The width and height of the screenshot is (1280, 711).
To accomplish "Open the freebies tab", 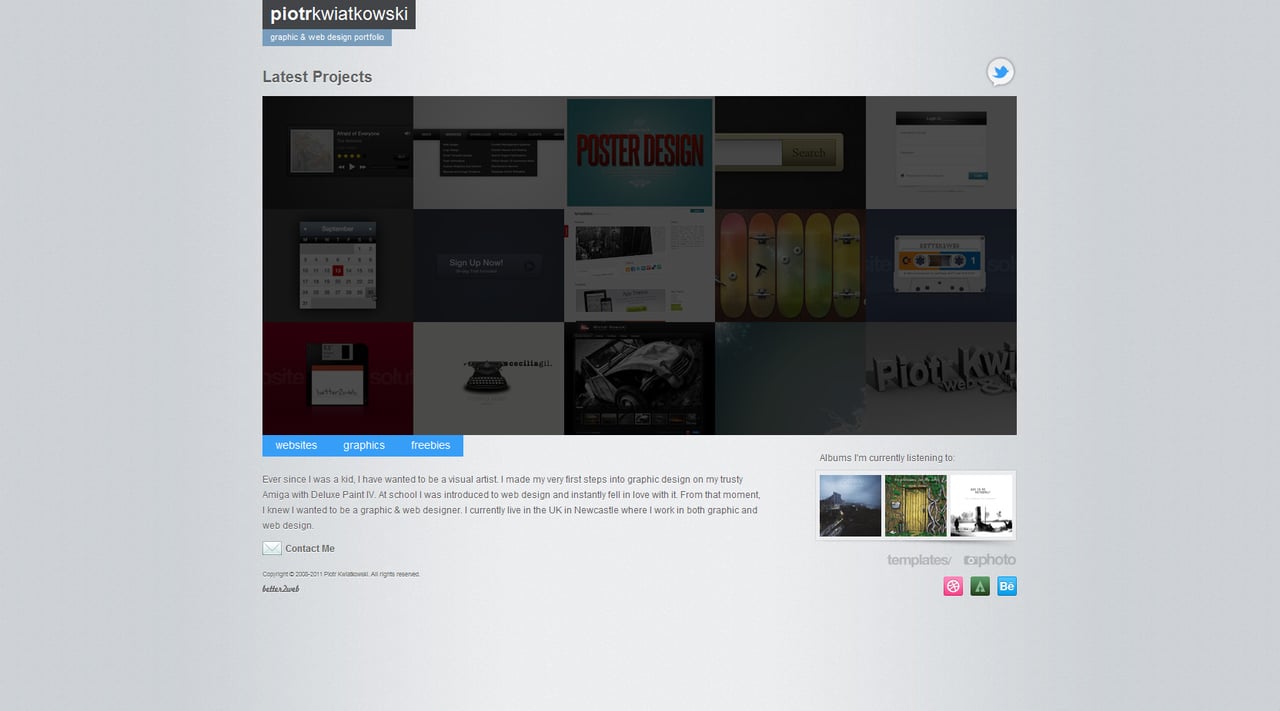I will 430,444.
